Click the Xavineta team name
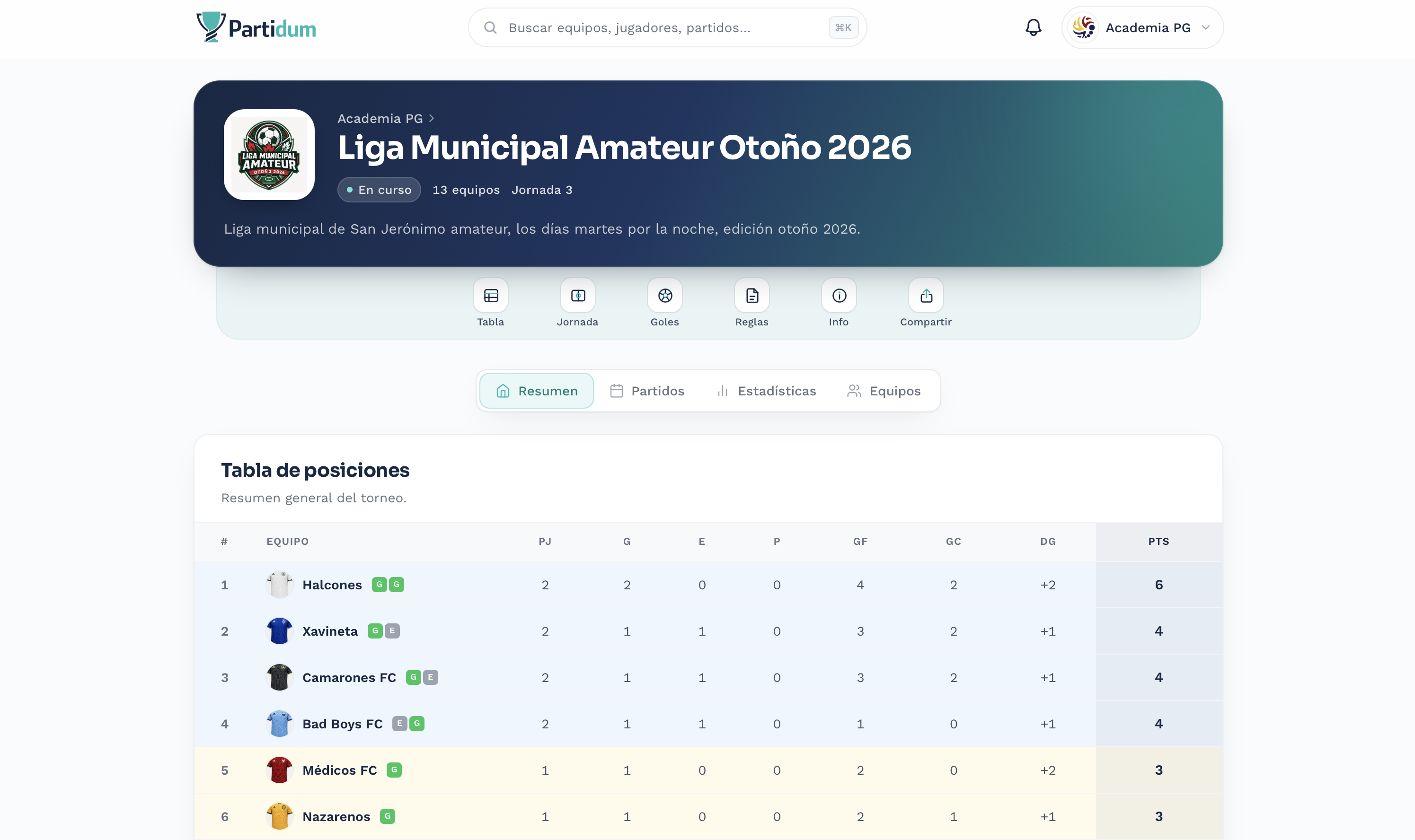 pos(330,631)
